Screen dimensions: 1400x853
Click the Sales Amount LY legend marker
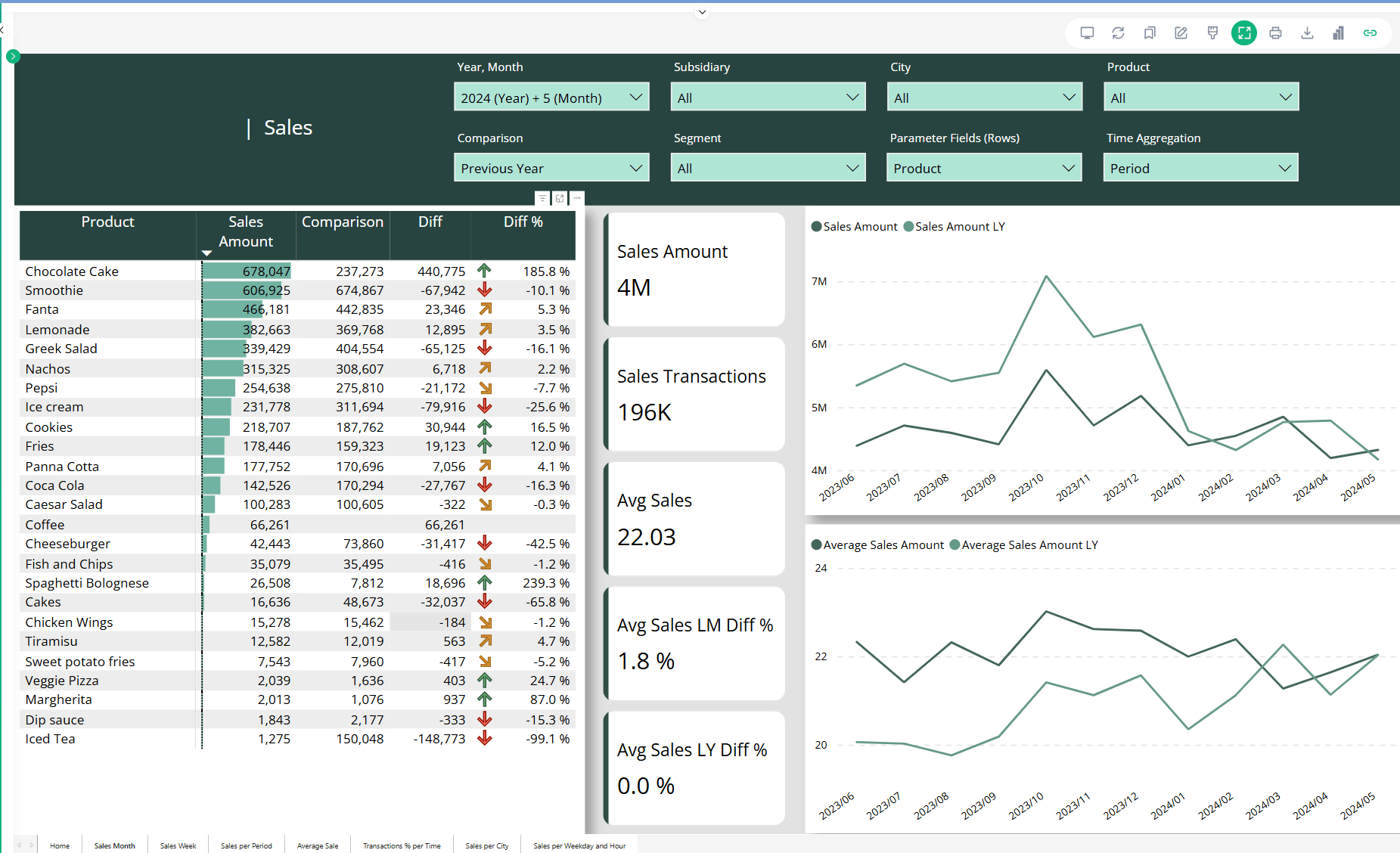908,227
